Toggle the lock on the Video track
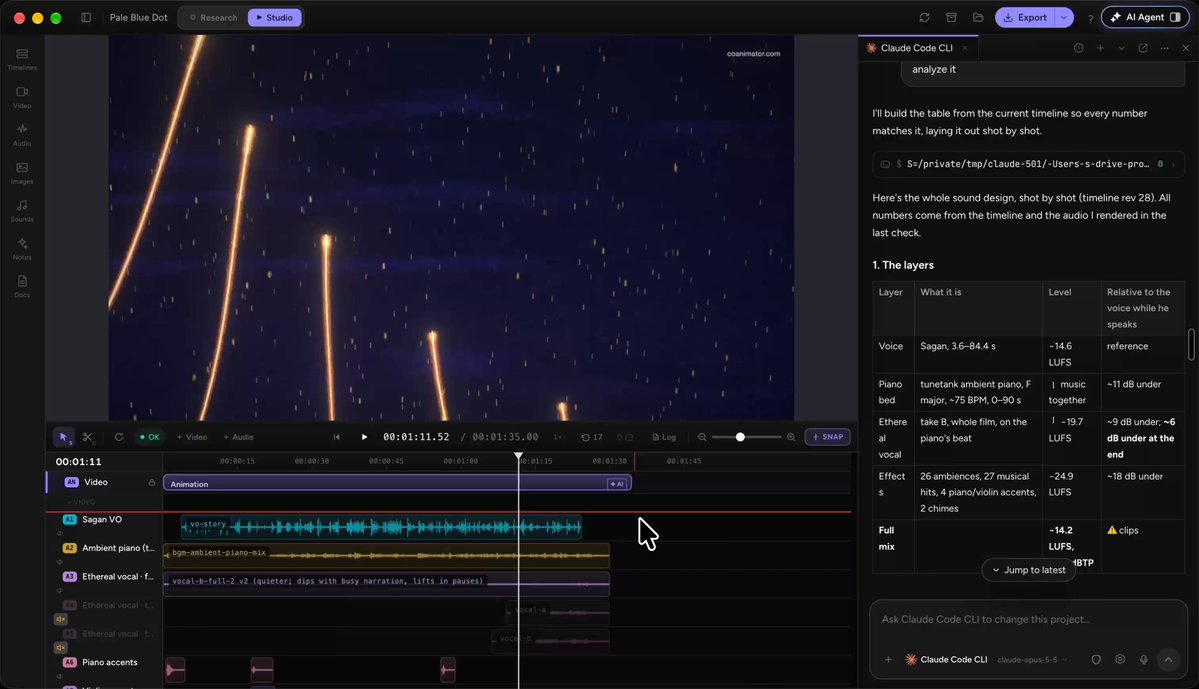 tap(151, 483)
